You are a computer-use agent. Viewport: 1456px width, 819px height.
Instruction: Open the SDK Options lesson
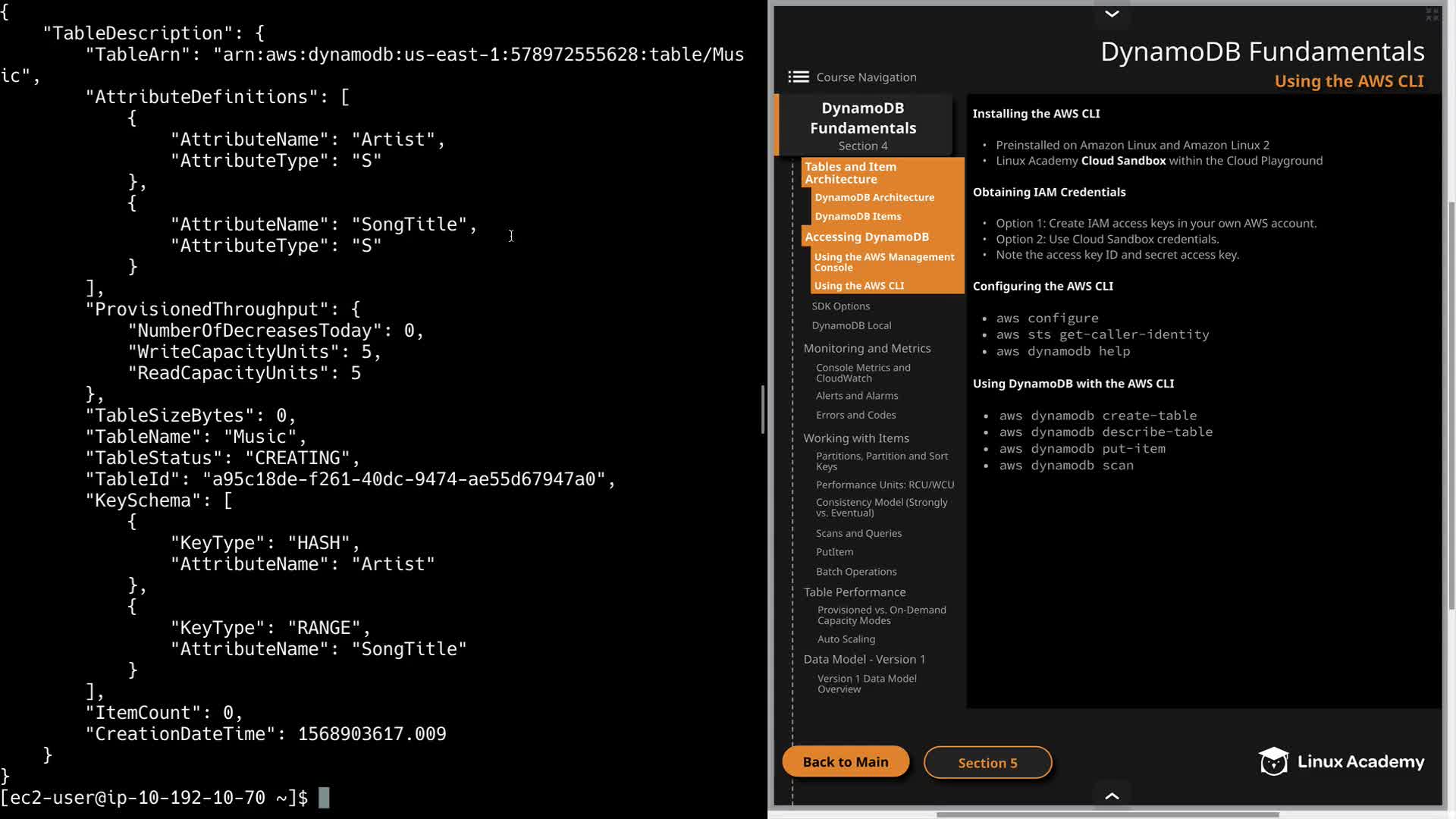[x=840, y=306]
